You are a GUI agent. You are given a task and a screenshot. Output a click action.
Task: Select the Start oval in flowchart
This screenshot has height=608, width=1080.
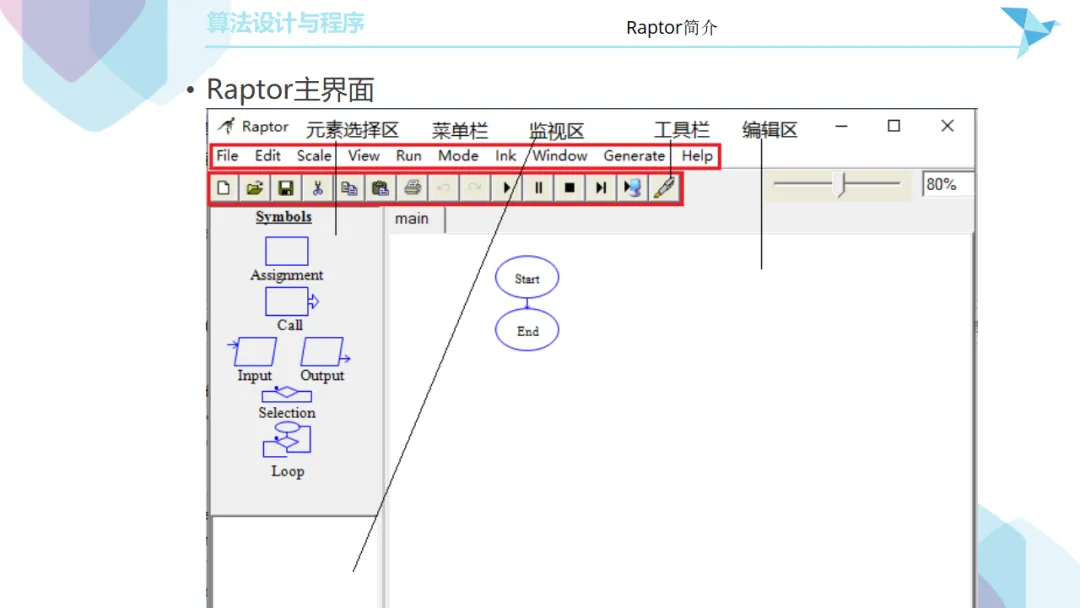pos(527,277)
